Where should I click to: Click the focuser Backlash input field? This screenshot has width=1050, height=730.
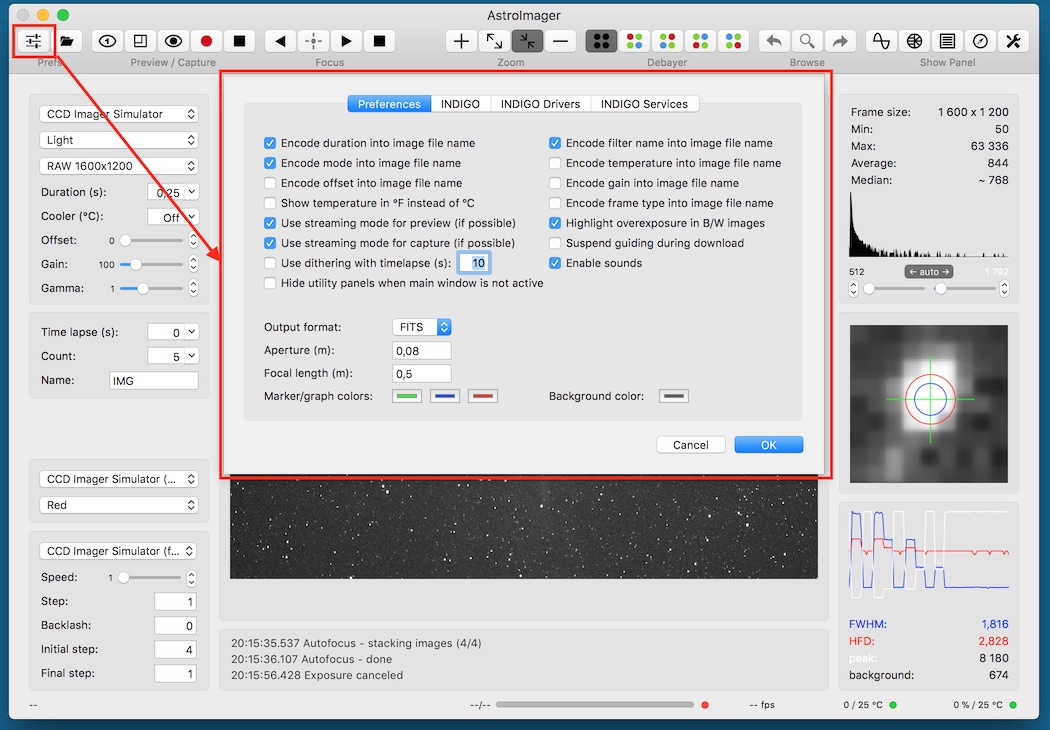(x=175, y=626)
